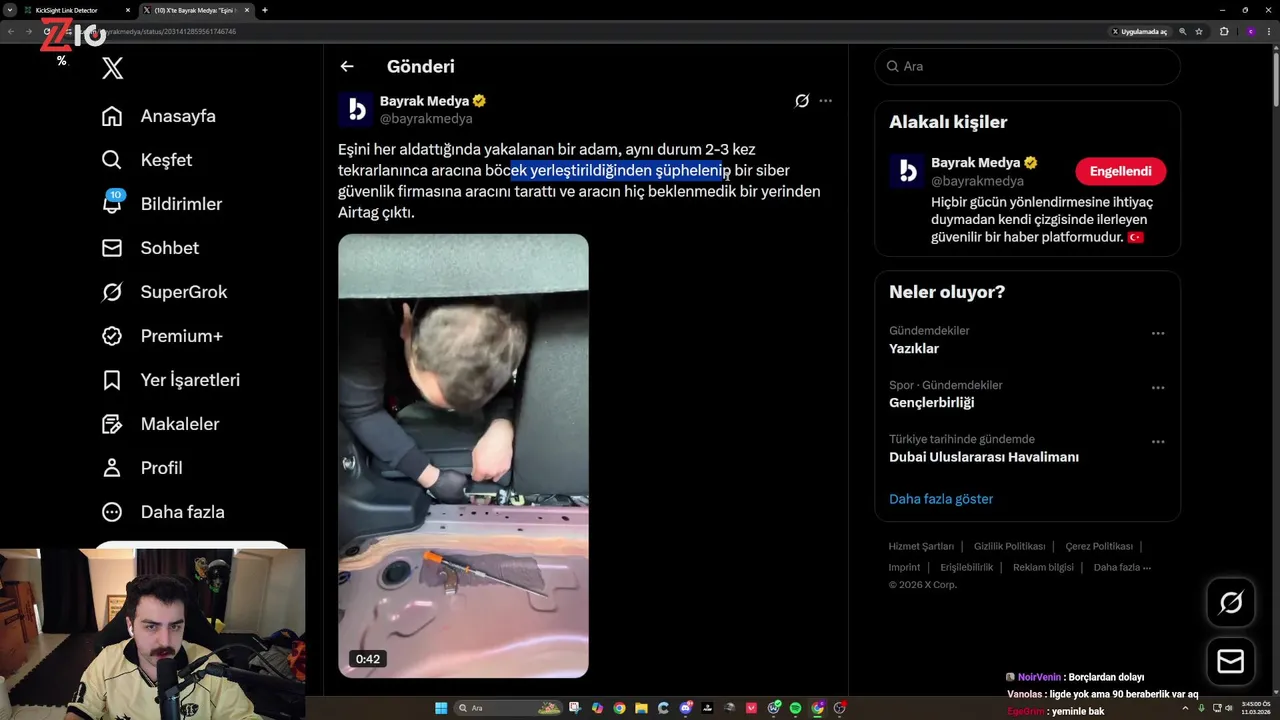
Task: Show hidden system tray icons
Action: [1186, 708]
